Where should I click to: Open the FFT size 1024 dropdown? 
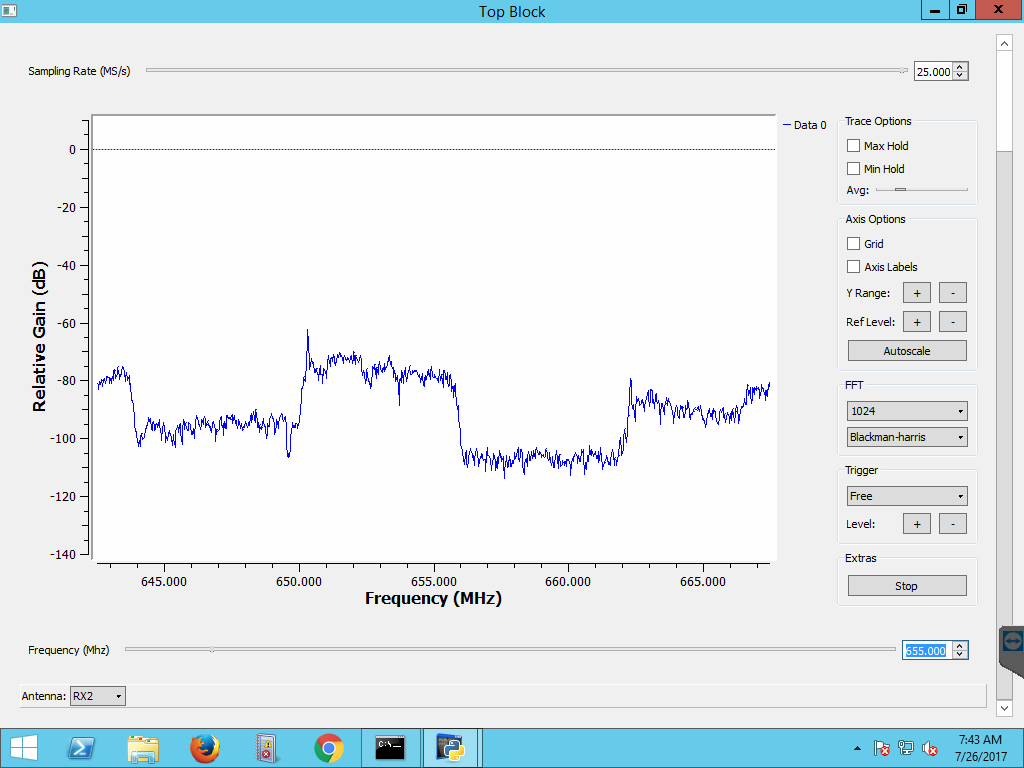click(x=907, y=411)
